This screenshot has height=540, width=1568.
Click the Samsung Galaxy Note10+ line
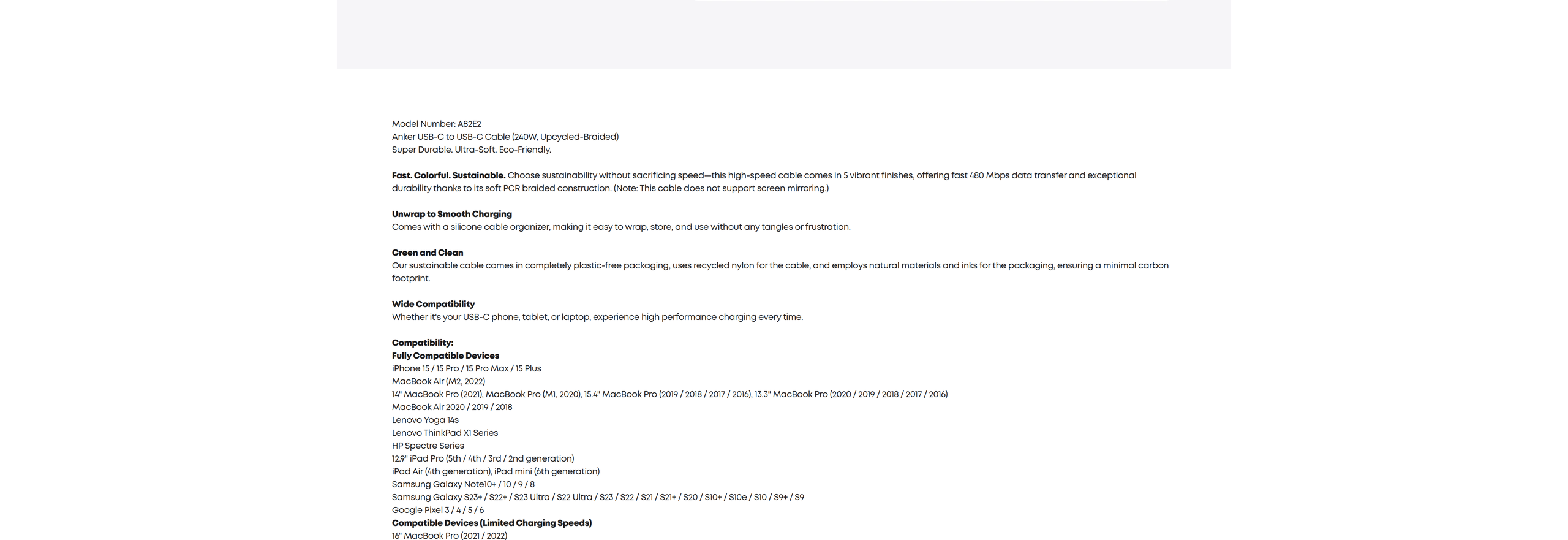coord(463,484)
